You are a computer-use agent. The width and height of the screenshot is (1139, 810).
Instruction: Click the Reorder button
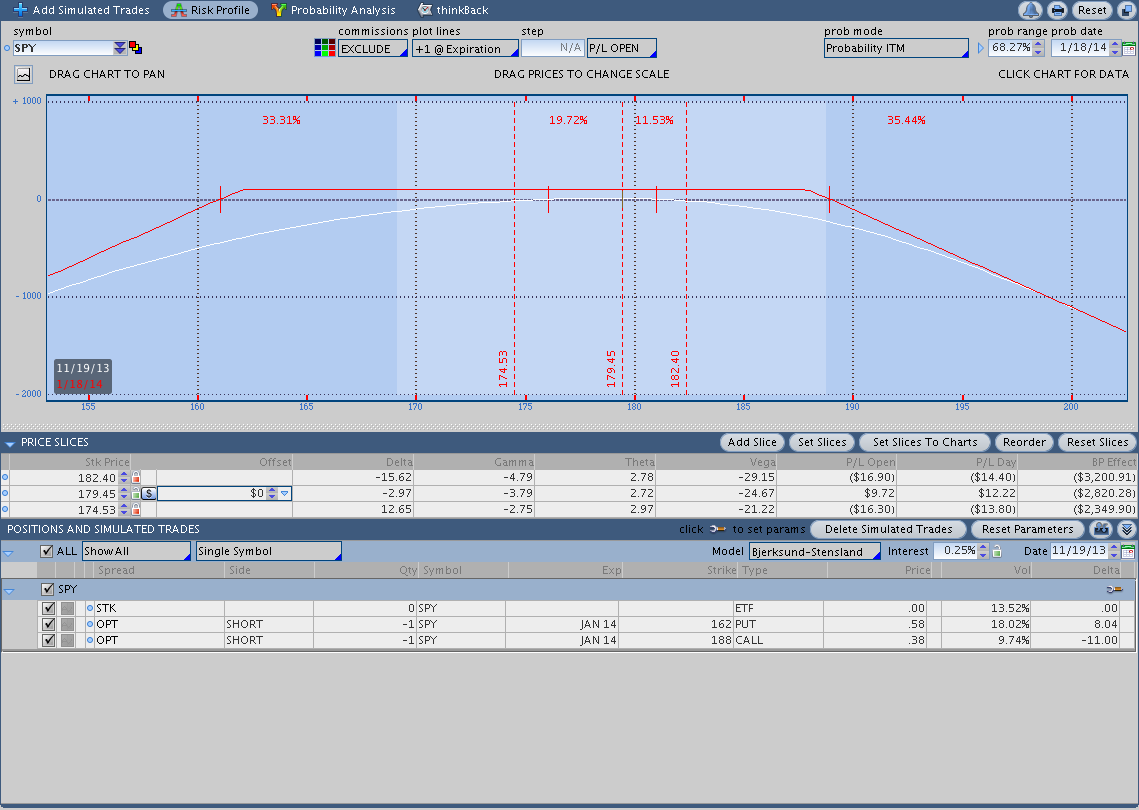click(x=1024, y=442)
